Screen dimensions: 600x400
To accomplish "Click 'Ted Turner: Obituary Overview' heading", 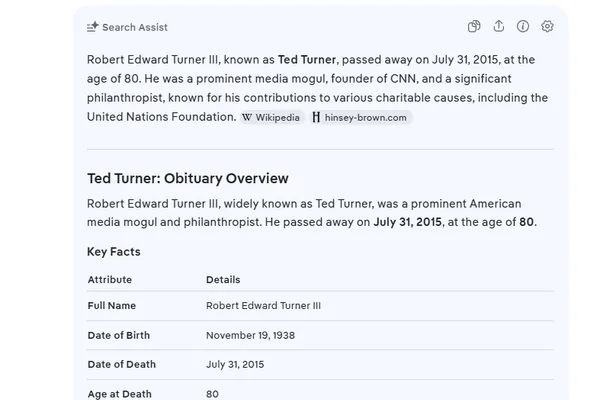I will 188,178.
